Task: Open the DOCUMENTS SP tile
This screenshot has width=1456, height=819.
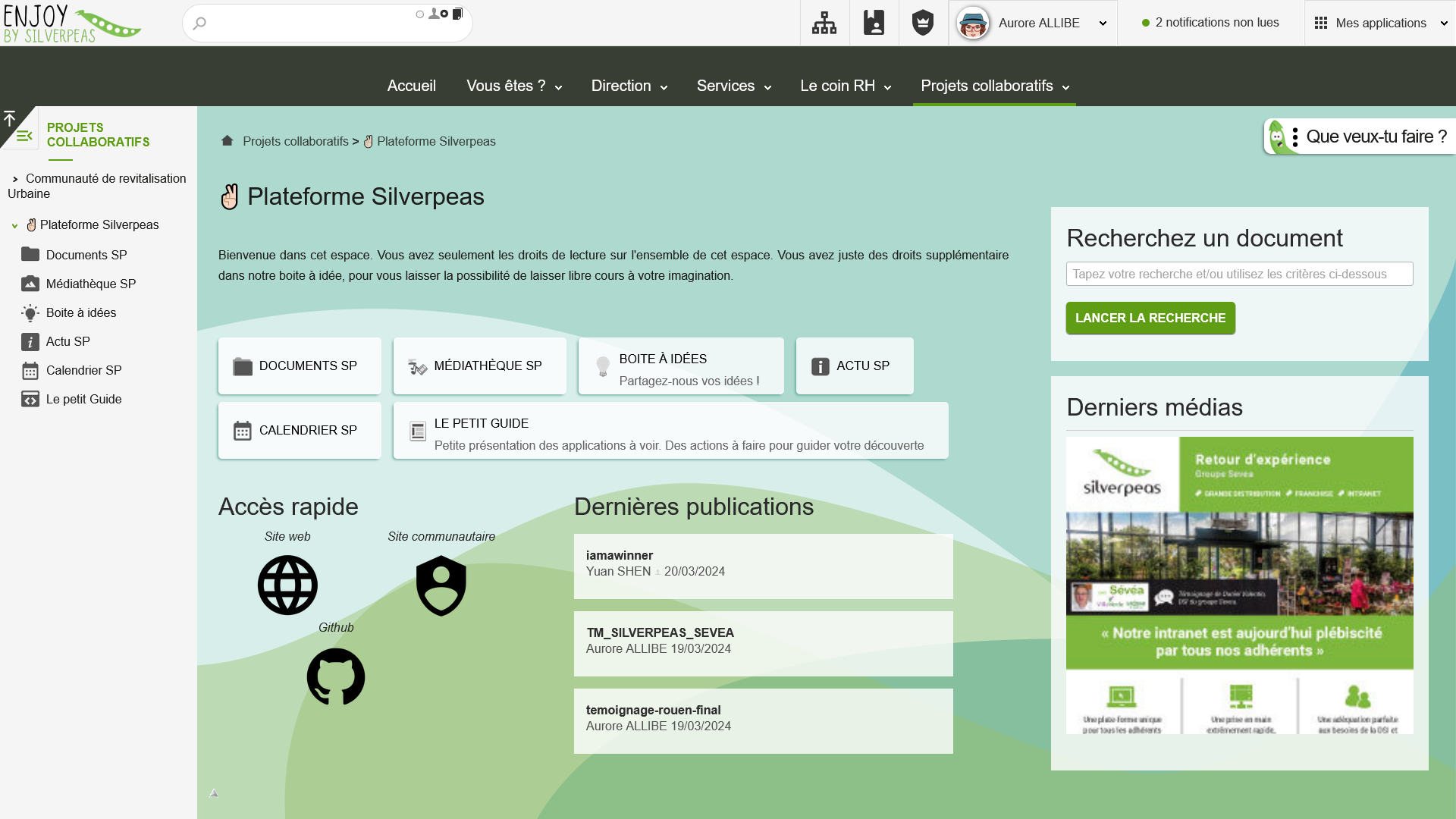Action: point(300,366)
